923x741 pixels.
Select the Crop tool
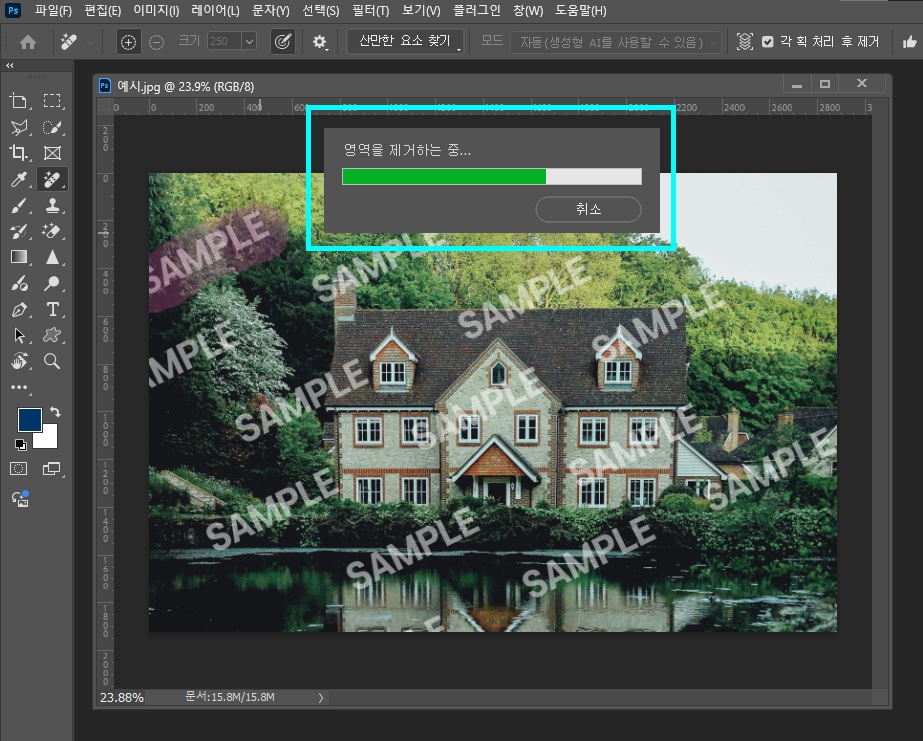click(x=19, y=153)
